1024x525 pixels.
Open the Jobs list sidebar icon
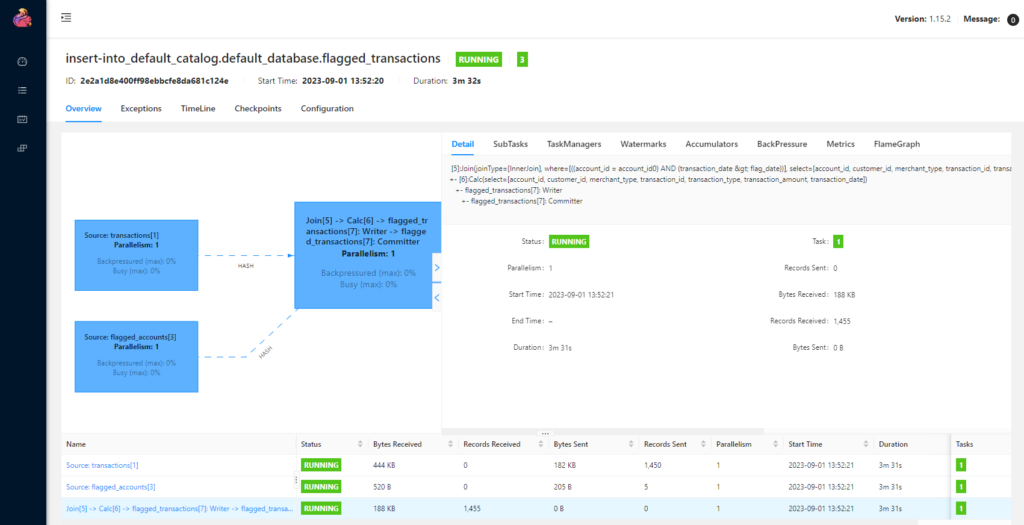point(22,90)
